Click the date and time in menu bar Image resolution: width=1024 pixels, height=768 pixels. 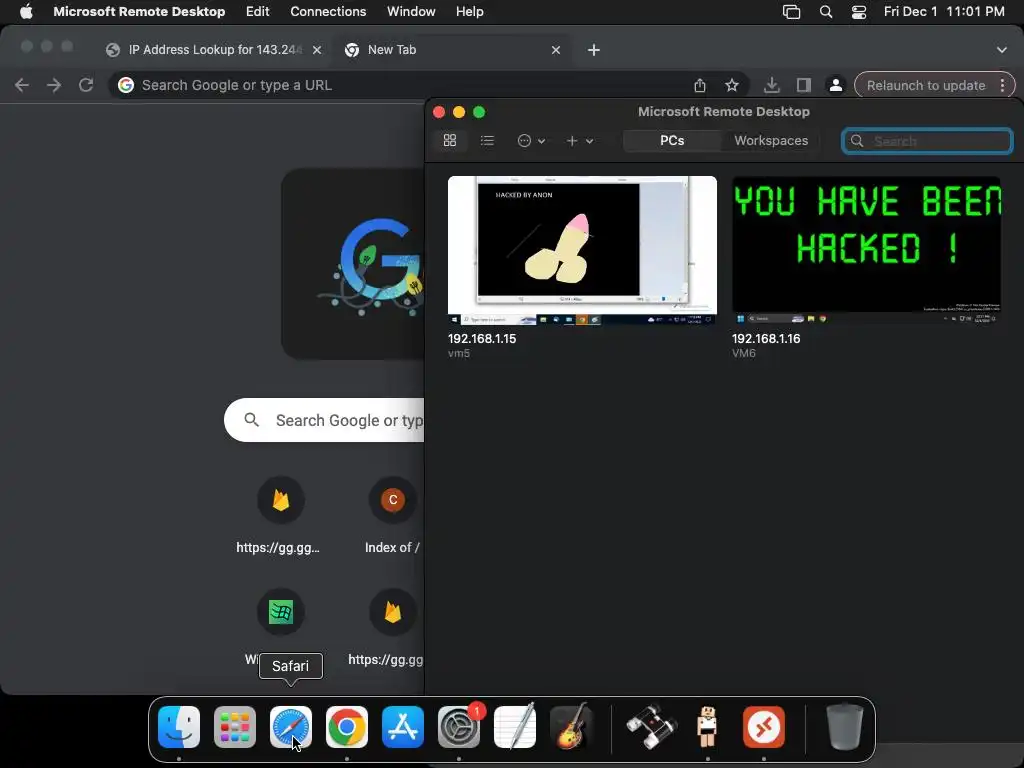(x=944, y=12)
